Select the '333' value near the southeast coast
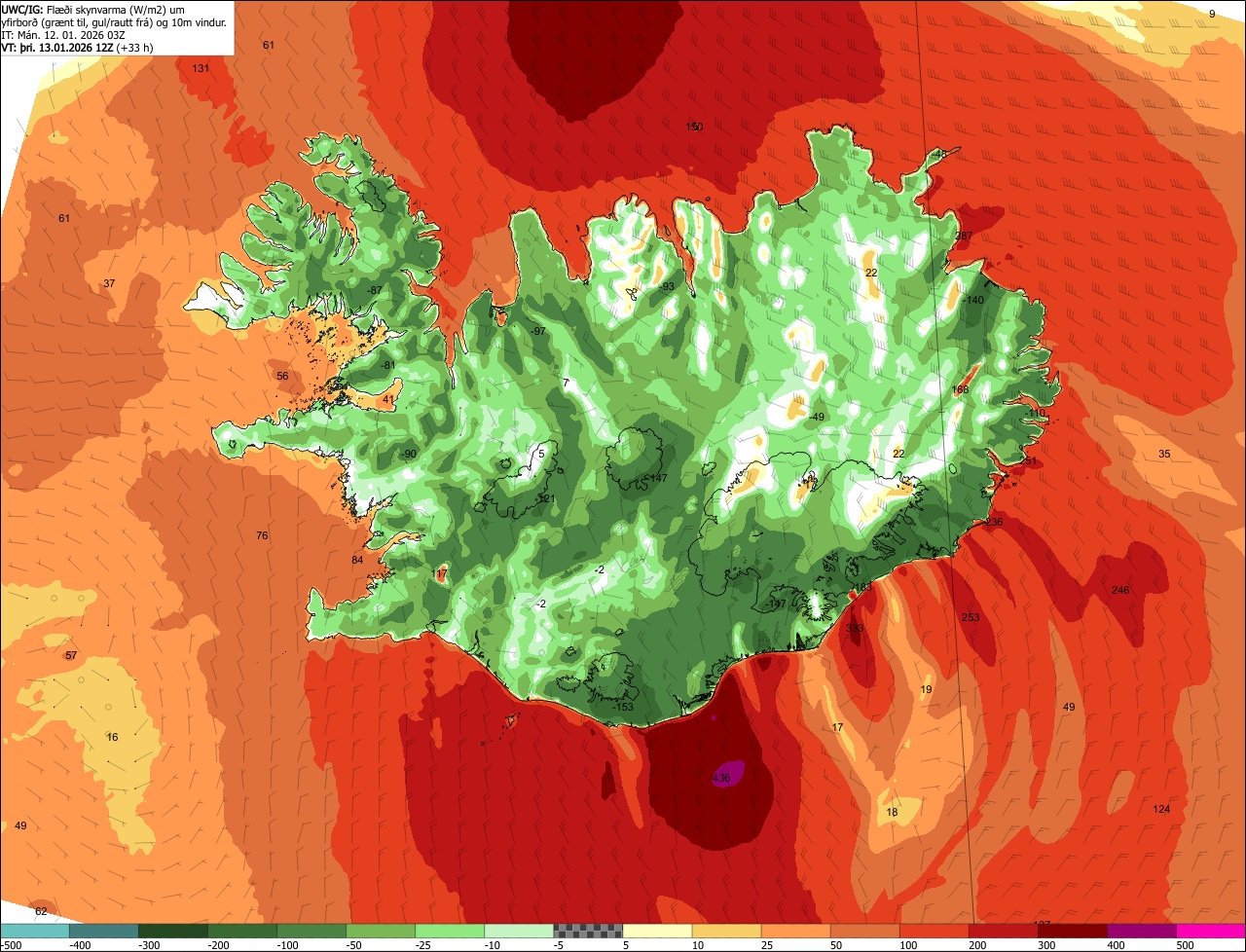 click(x=855, y=628)
